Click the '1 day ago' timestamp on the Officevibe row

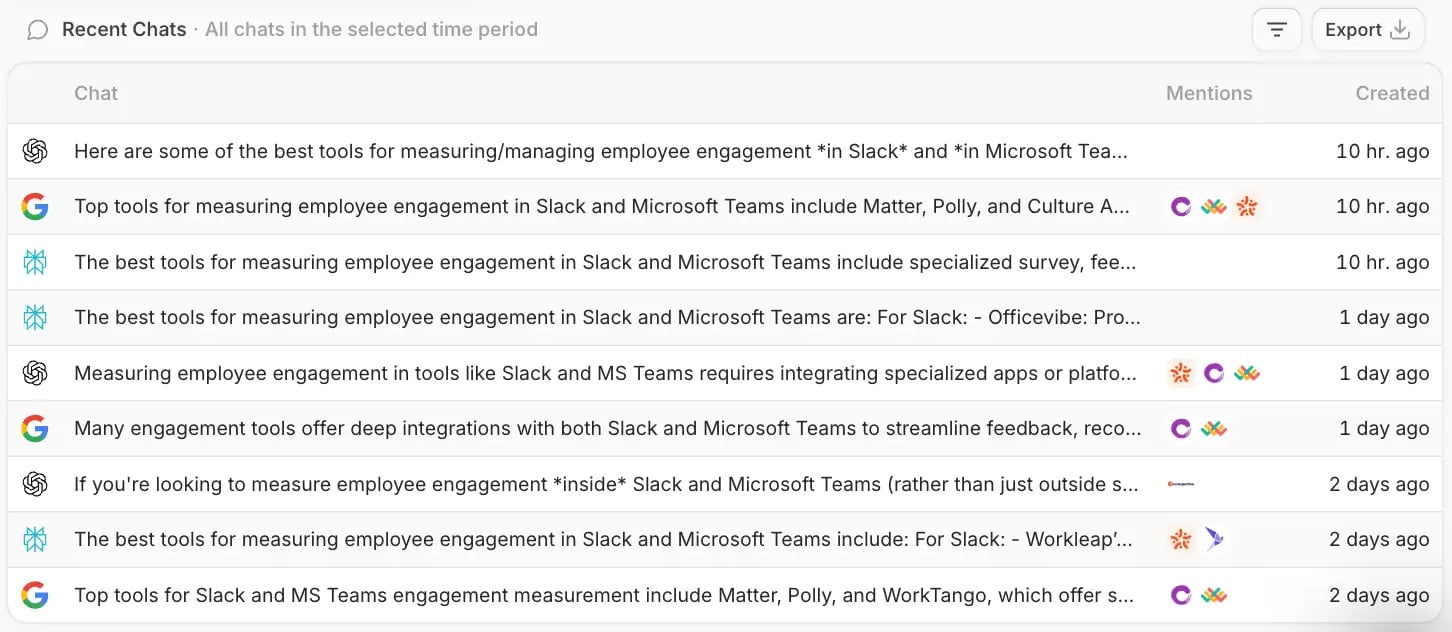click(1383, 318)
